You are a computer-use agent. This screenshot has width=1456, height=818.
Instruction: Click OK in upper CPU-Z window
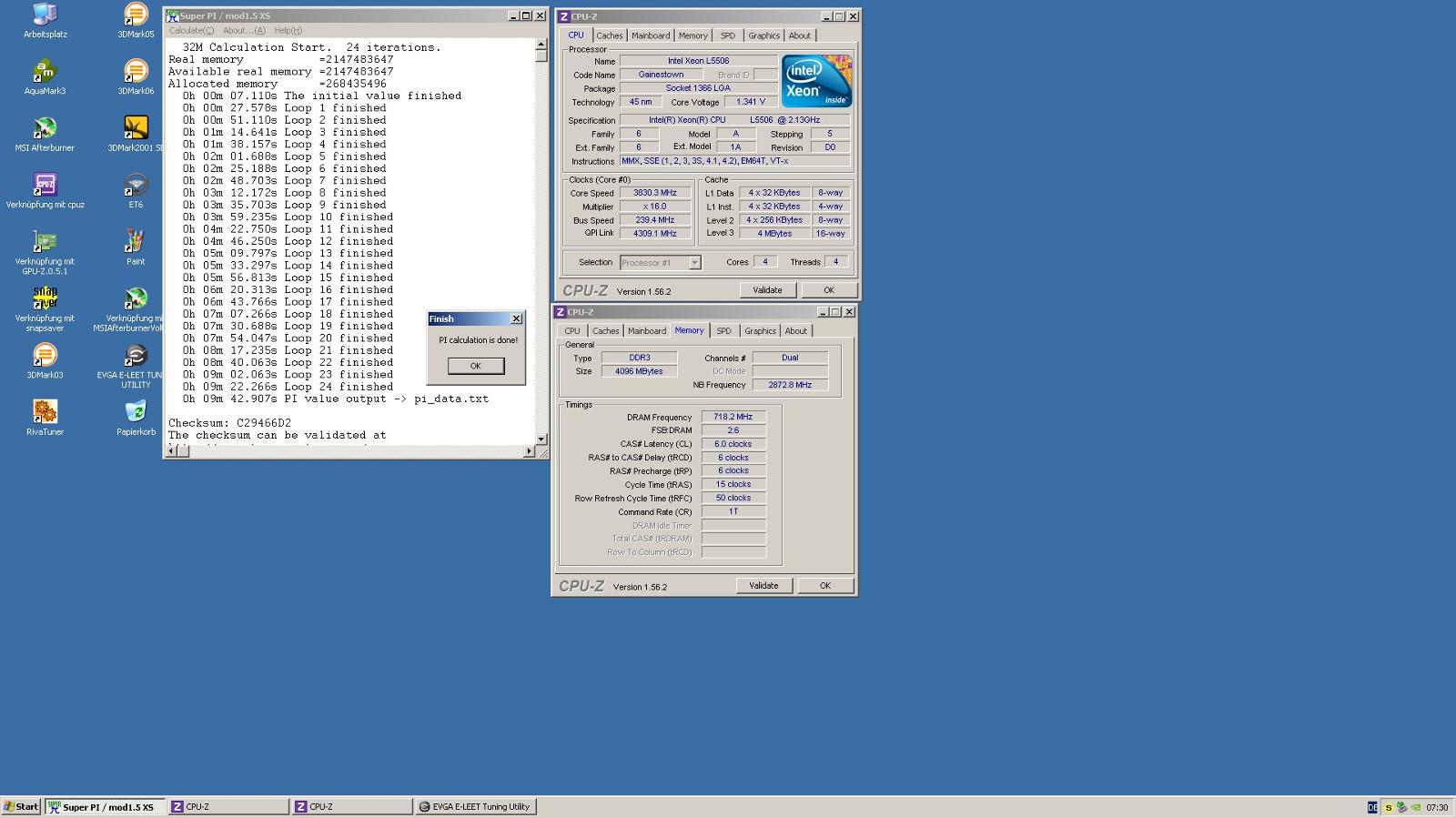829,290
